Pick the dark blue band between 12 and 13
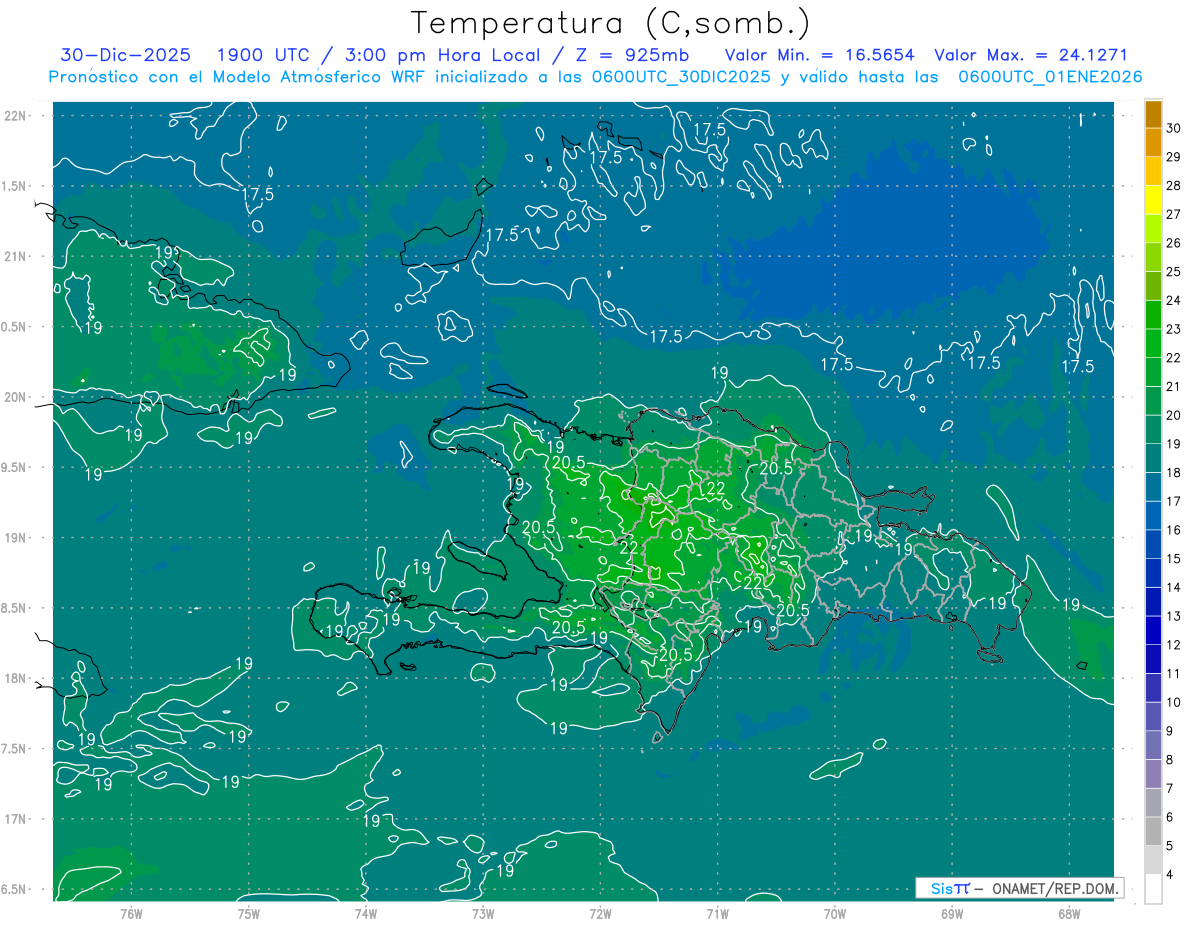 tap(1153, 630)
